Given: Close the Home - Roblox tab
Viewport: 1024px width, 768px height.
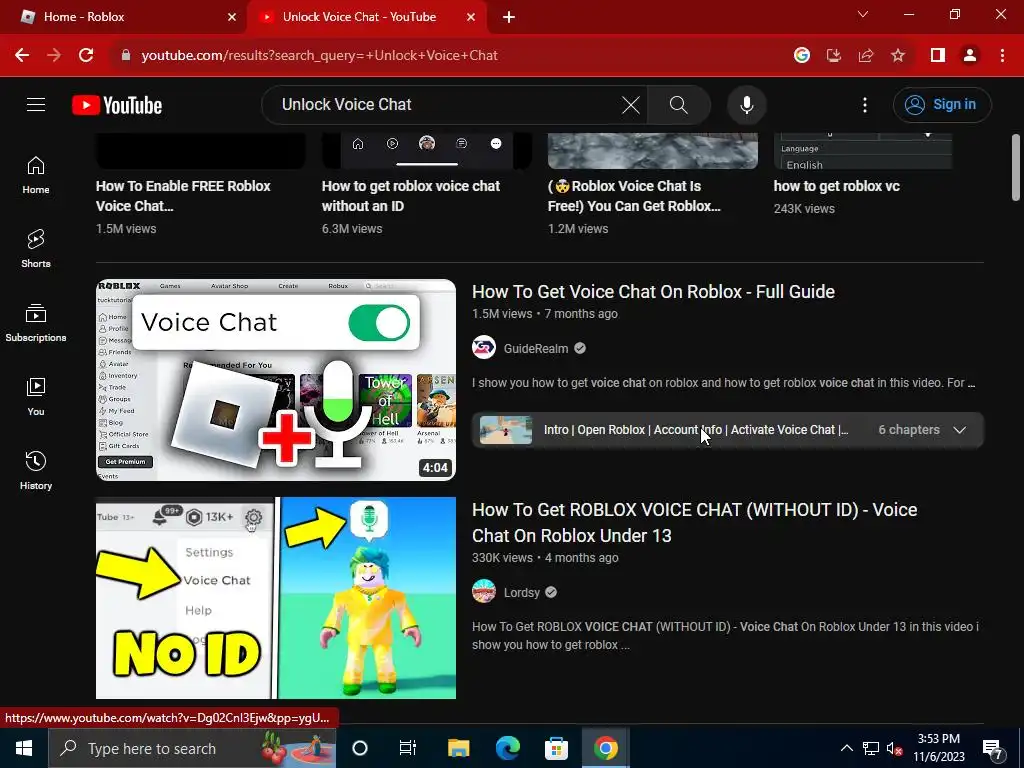Looking at the screenshot, I should click(x=232, y=17).
